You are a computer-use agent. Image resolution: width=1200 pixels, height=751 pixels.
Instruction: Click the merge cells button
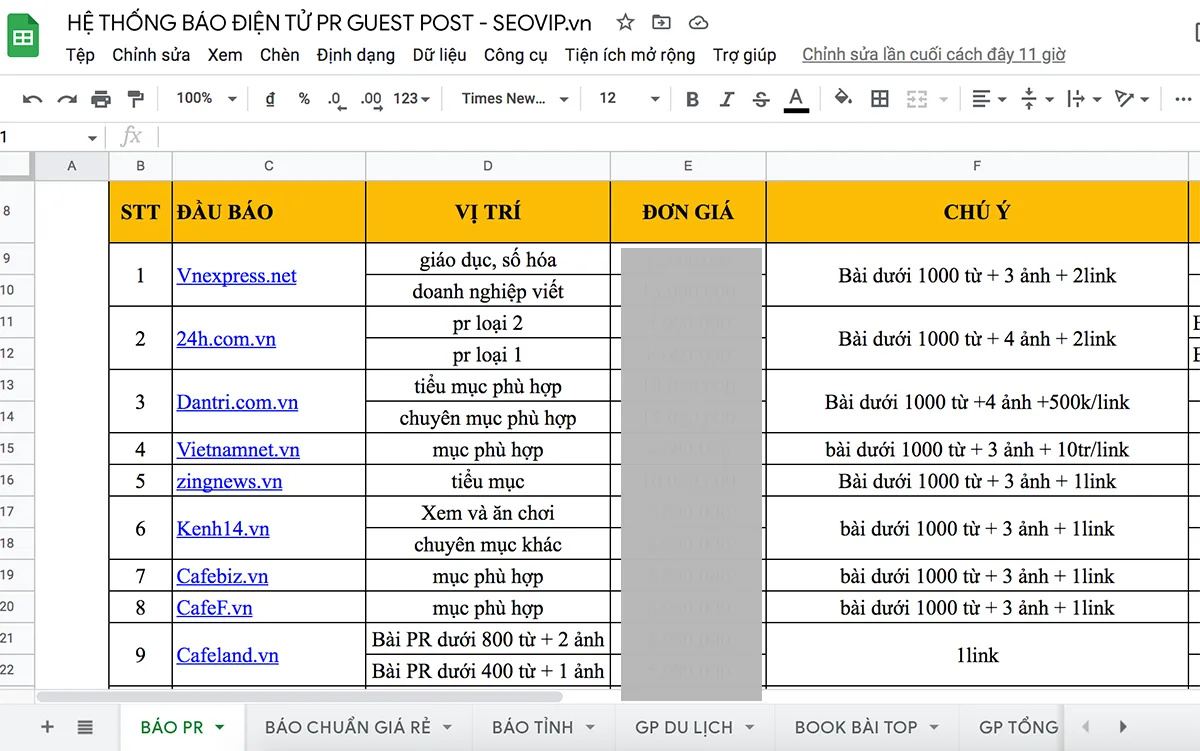(916, 99)
